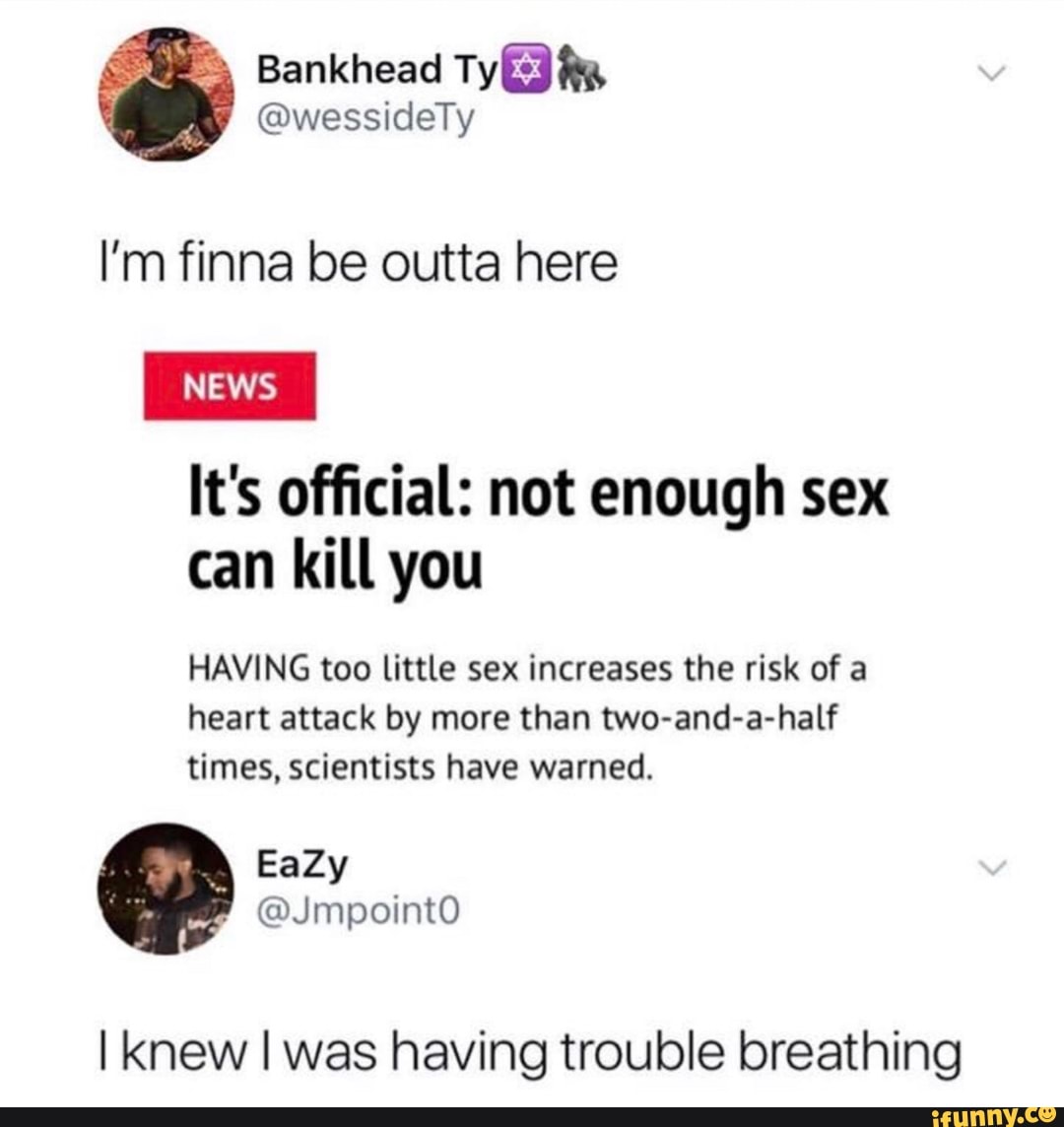Expand the options chevron on EaZy's tweet
The image size is (1064, 1127).
tap(993, 868)
